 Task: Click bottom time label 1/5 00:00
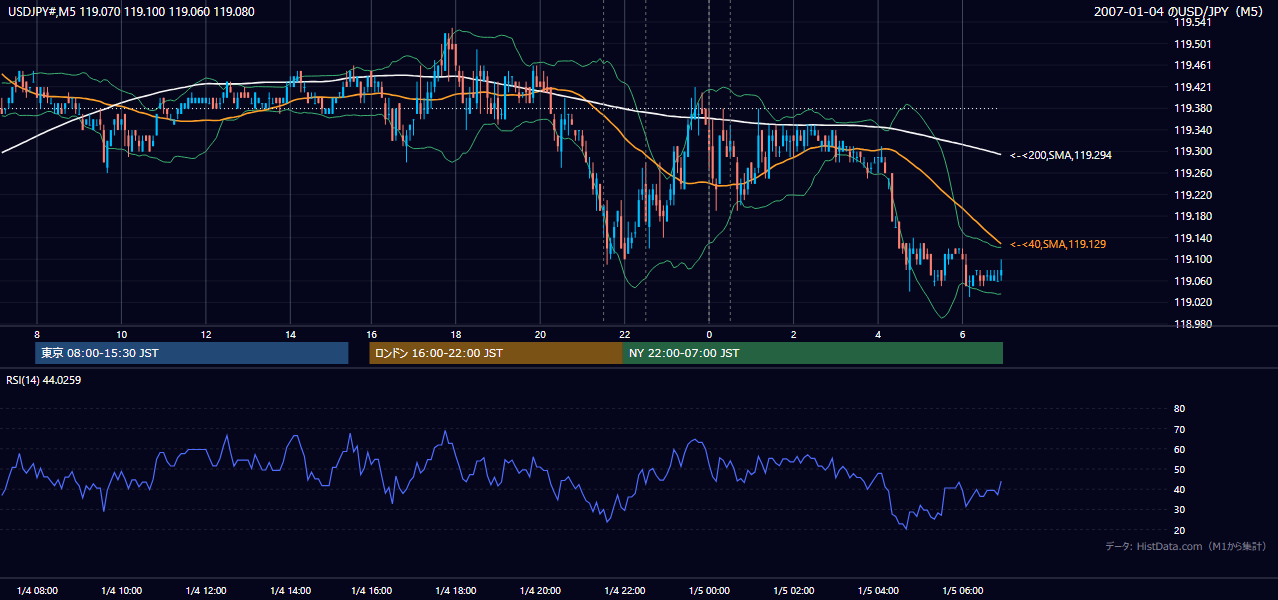(x=709, y=590)
